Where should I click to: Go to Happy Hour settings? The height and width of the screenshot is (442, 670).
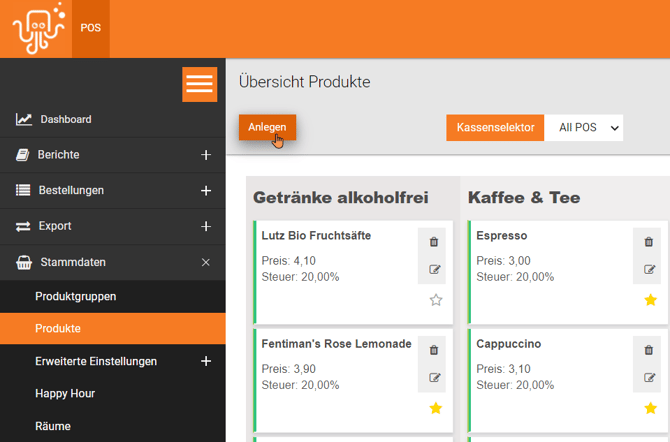click(65, 394)
